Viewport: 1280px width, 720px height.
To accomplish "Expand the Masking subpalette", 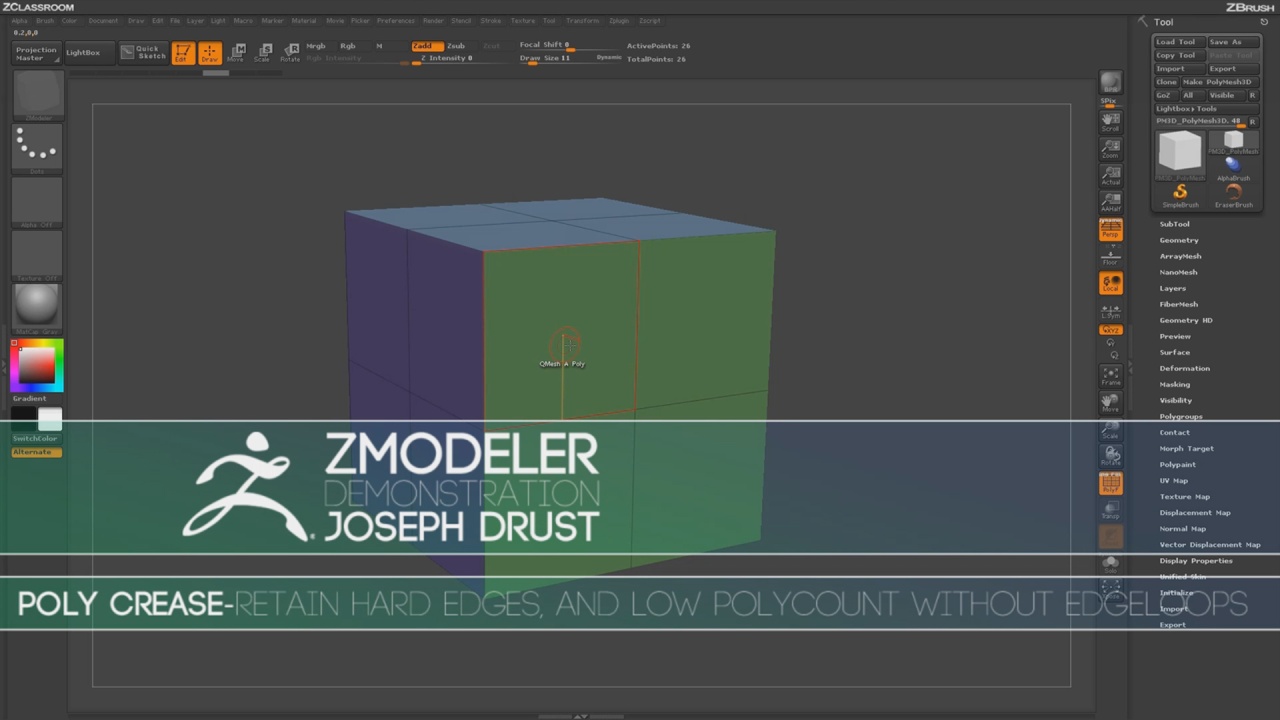I will point(1175,384).
